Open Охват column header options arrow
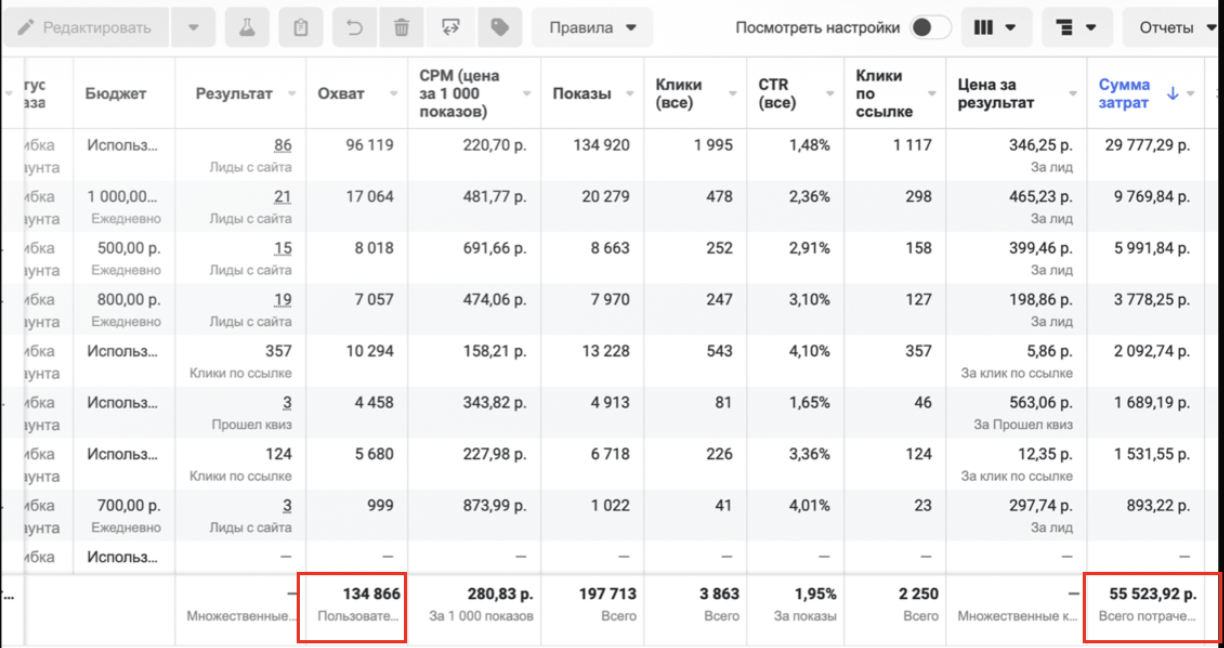Image resolution: width=1224 pixels, height=648 pixels. tap(388, 94)
